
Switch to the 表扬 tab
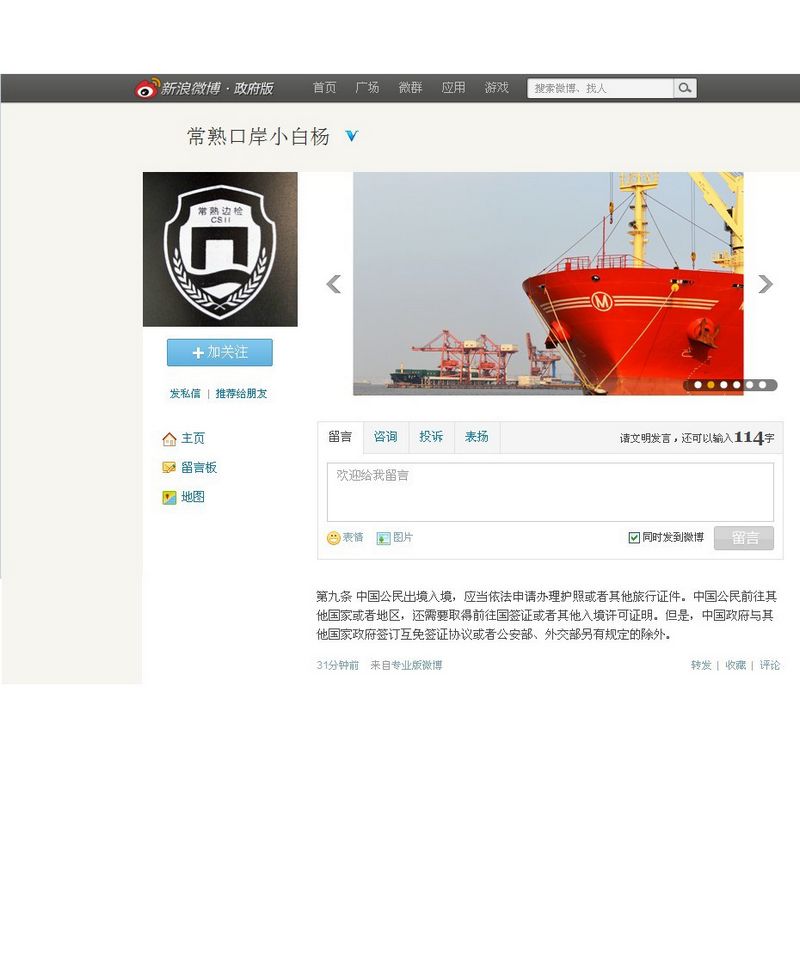tap(477, 437)
